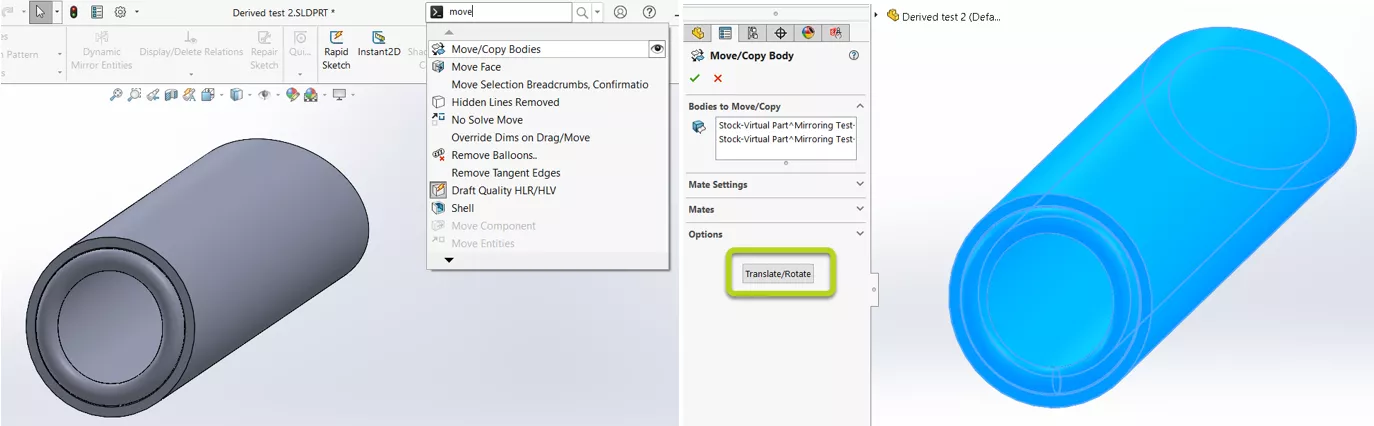Switch to the ConfigurationManager tab icon
The height and width of the screenshot is (426, 1374).
coord(752,33)
